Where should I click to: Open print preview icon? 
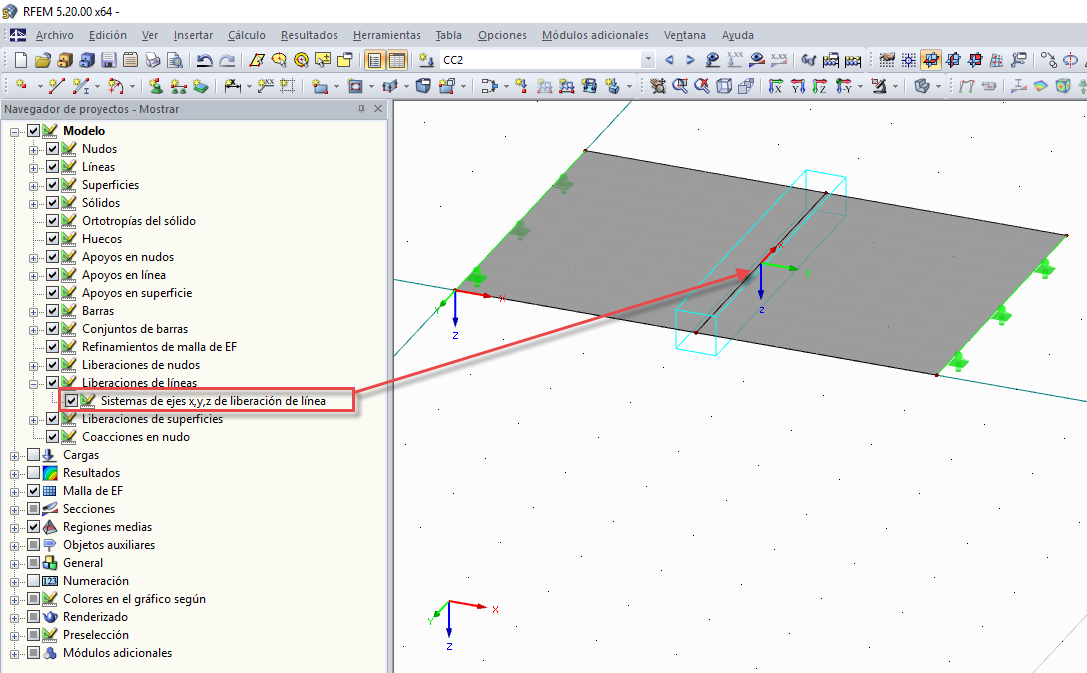click(x=175, y=60)
